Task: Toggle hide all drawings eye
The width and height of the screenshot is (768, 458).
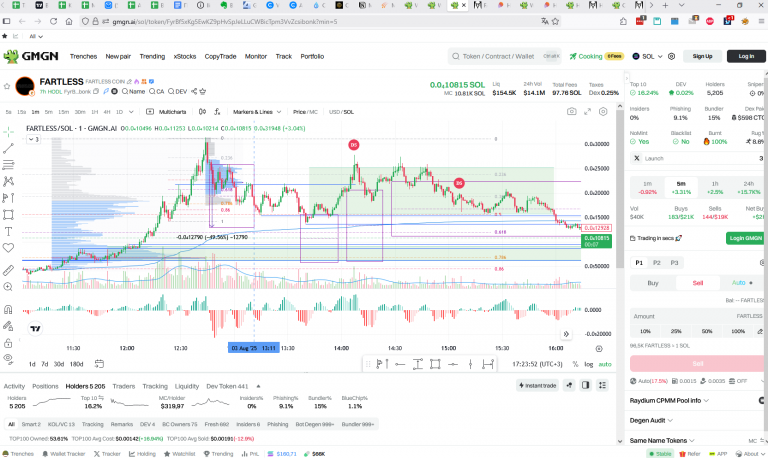Action: (8, 359)
